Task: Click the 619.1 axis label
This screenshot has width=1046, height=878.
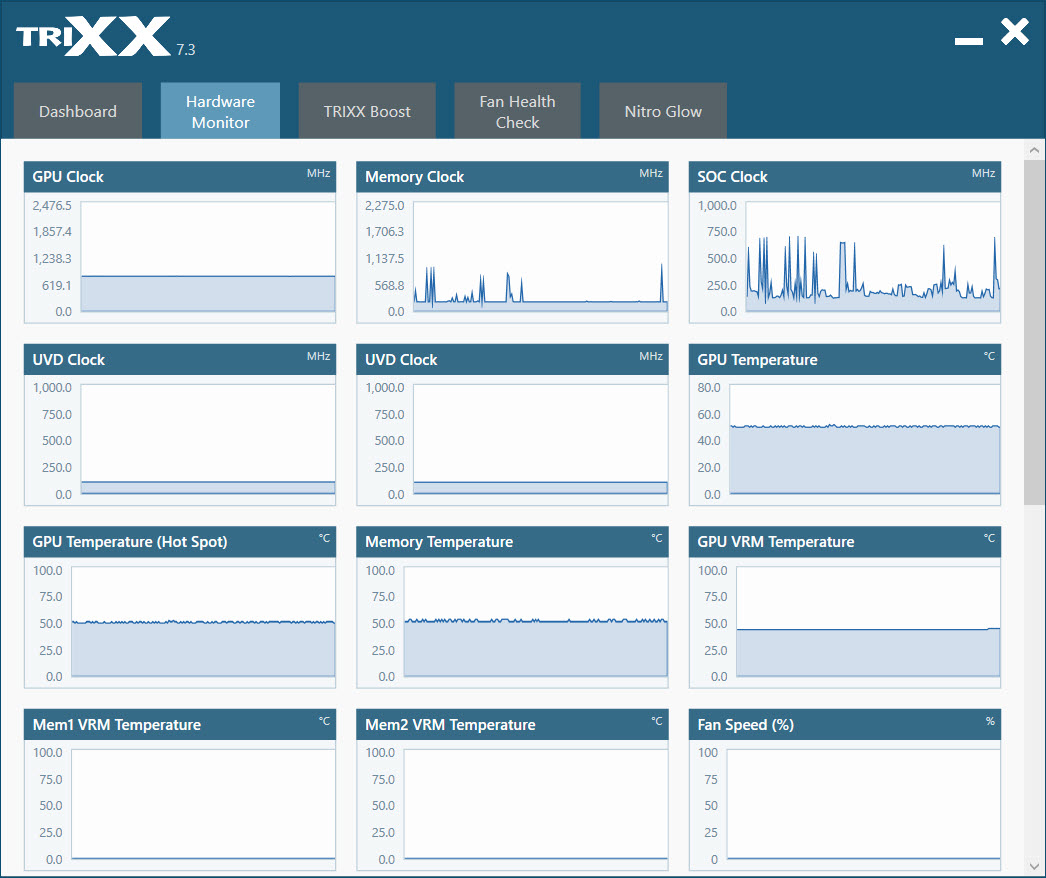Action: pyautogui.click(x=57, y=286)
